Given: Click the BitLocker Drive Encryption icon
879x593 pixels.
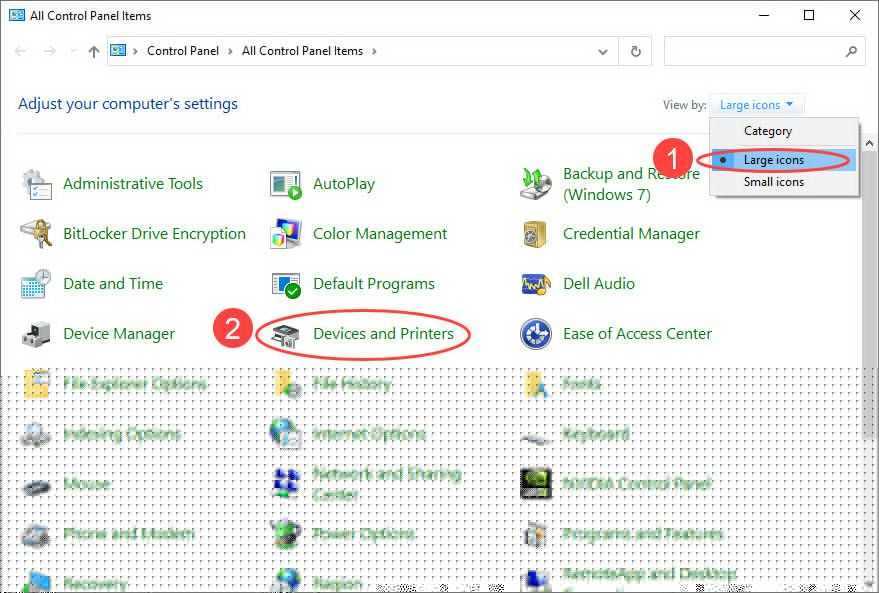Looking at the screenshot, I should pos(36,234).
